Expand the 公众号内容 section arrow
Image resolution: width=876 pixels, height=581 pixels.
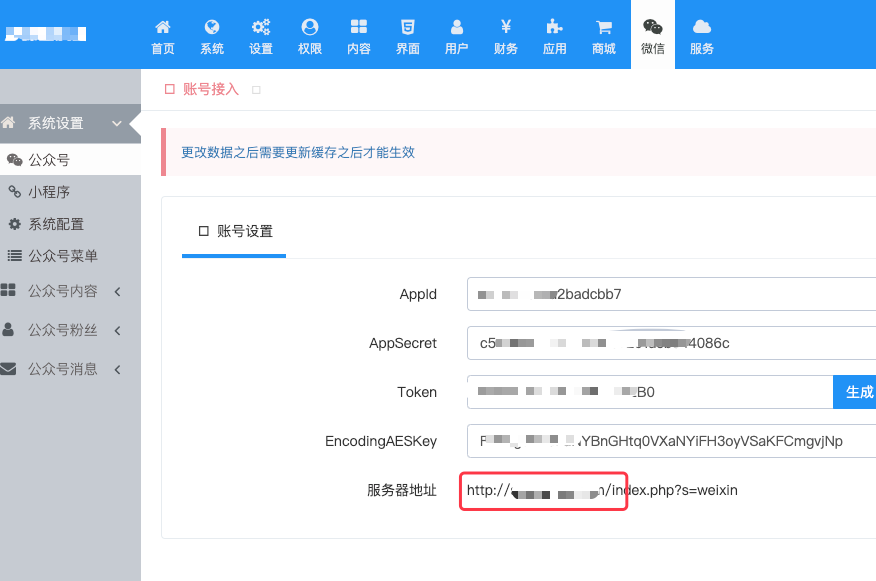117,291
